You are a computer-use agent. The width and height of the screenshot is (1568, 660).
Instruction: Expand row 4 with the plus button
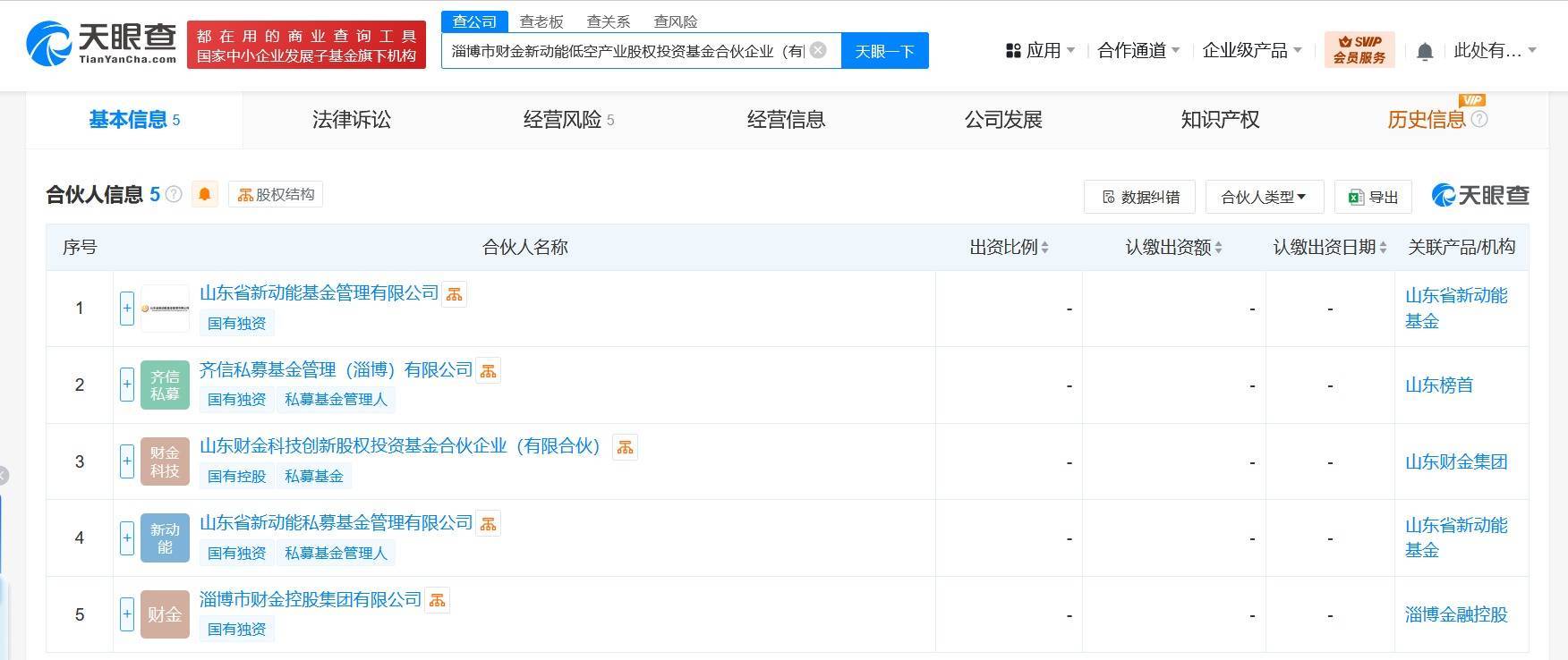click(x=127, y=538)
